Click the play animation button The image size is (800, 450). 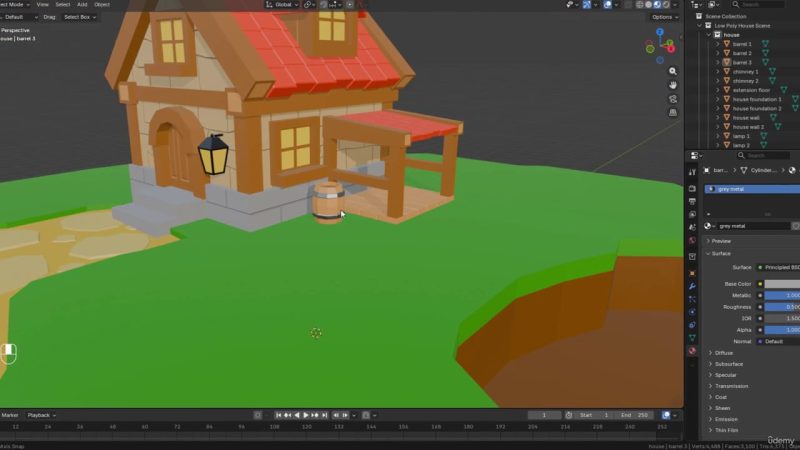[306, 415]
